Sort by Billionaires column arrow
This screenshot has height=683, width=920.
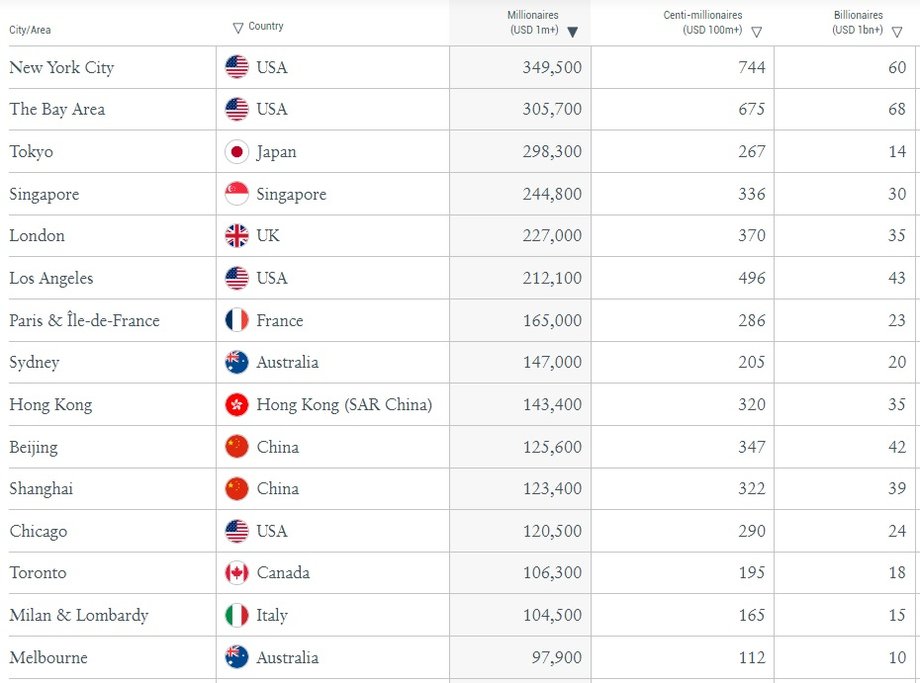896,31
